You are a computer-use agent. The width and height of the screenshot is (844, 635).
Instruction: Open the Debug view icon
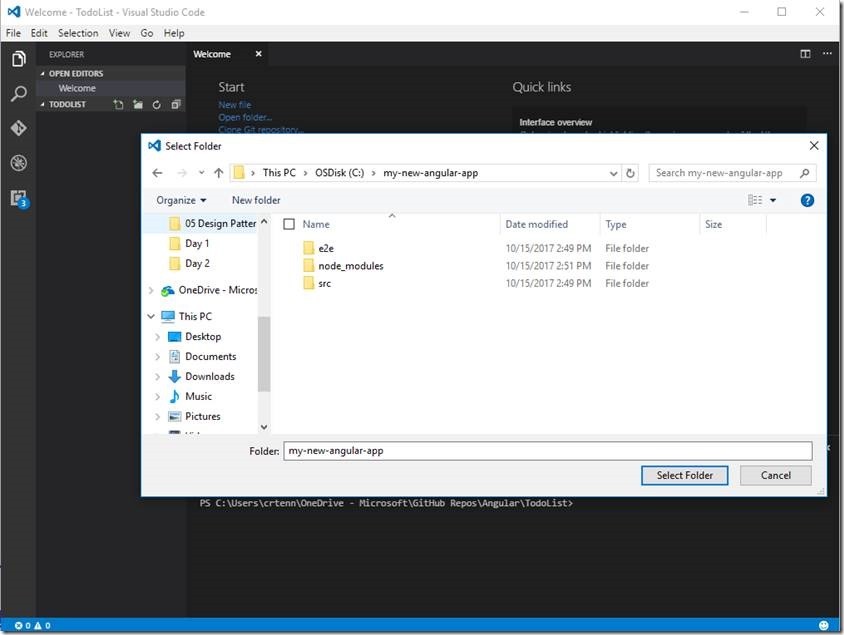pyautogui.click(x=18, y=163)
